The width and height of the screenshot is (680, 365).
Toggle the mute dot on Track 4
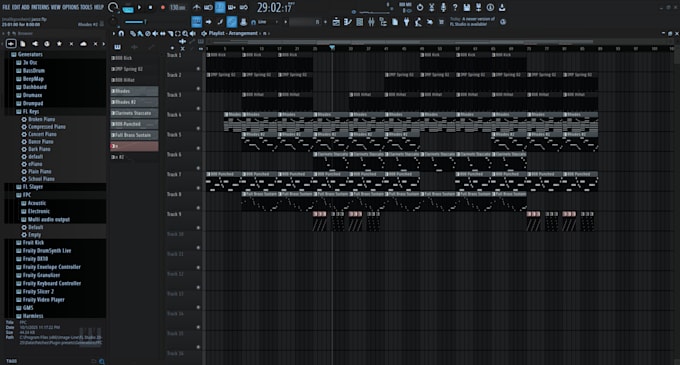[x=198, y=128]
